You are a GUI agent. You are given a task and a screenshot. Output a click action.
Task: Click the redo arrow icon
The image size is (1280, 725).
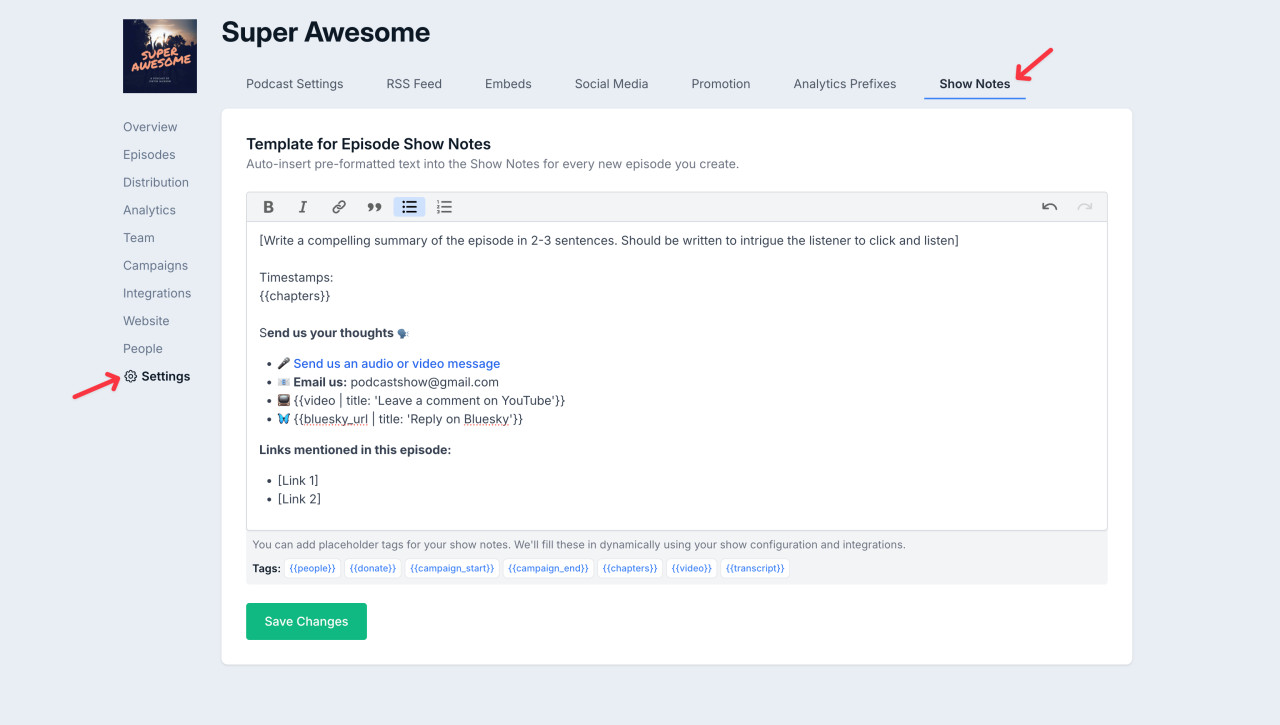(1084, 207)
